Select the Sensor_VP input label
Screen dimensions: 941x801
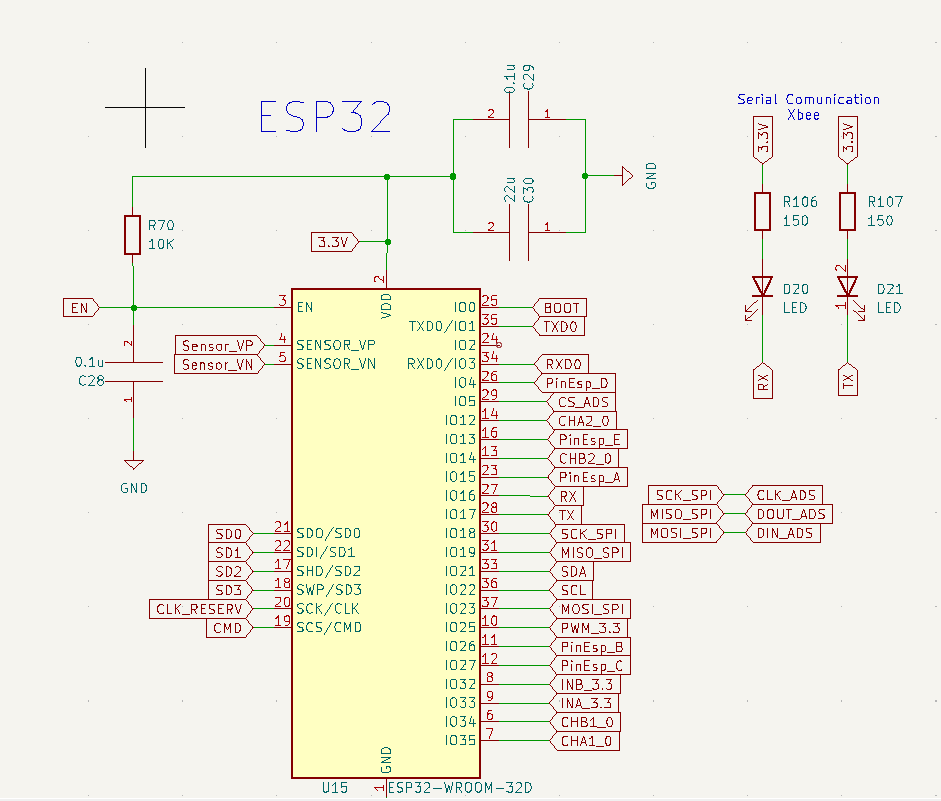click(x=217, y=345)
